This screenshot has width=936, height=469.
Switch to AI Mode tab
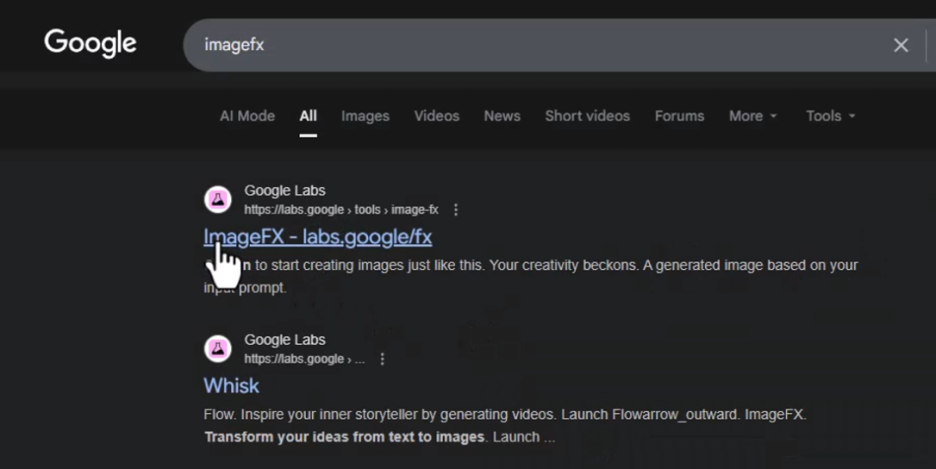(247, 116)
